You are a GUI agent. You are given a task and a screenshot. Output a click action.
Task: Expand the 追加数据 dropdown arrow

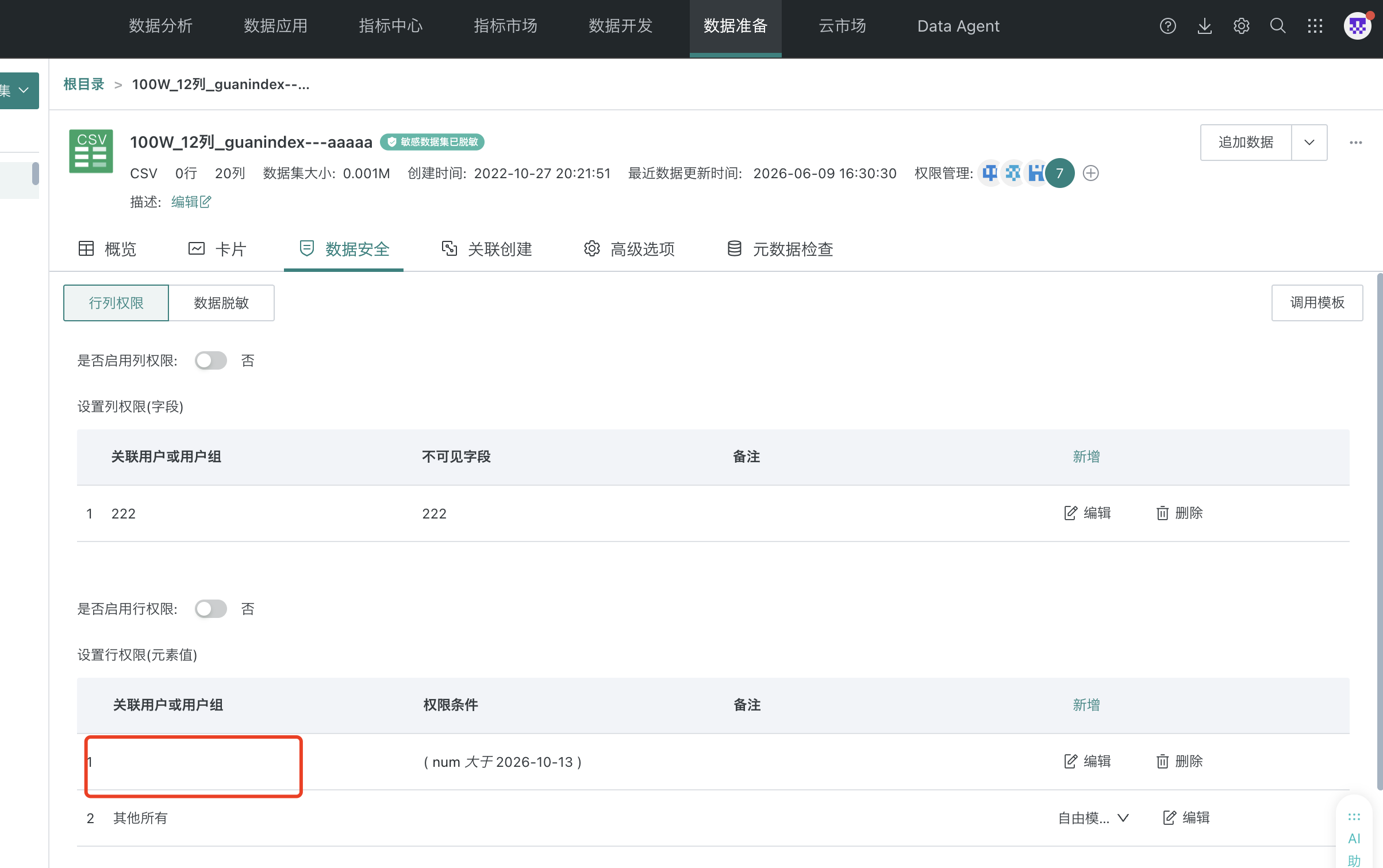1309,143
